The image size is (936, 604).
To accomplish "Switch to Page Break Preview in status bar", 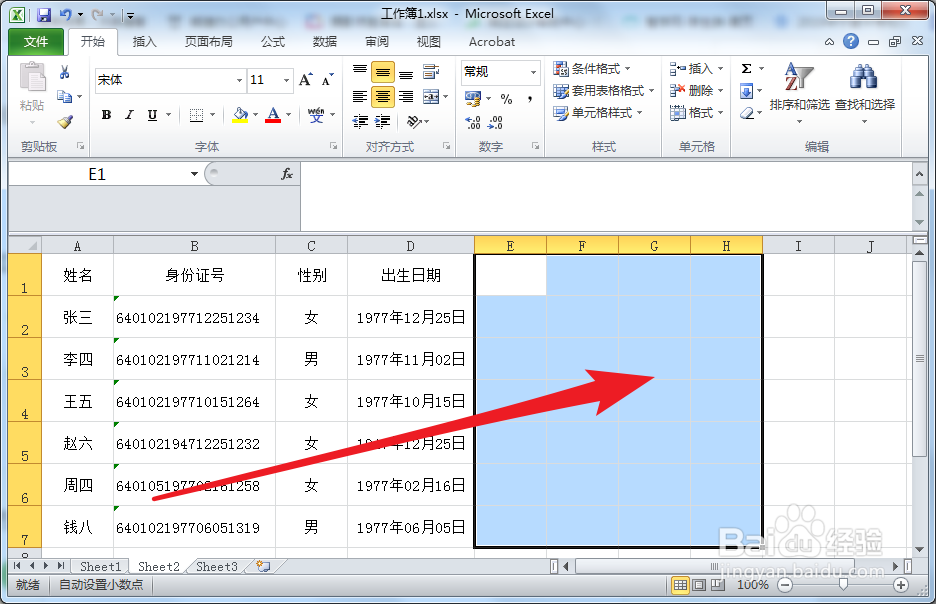I will 718,585.
